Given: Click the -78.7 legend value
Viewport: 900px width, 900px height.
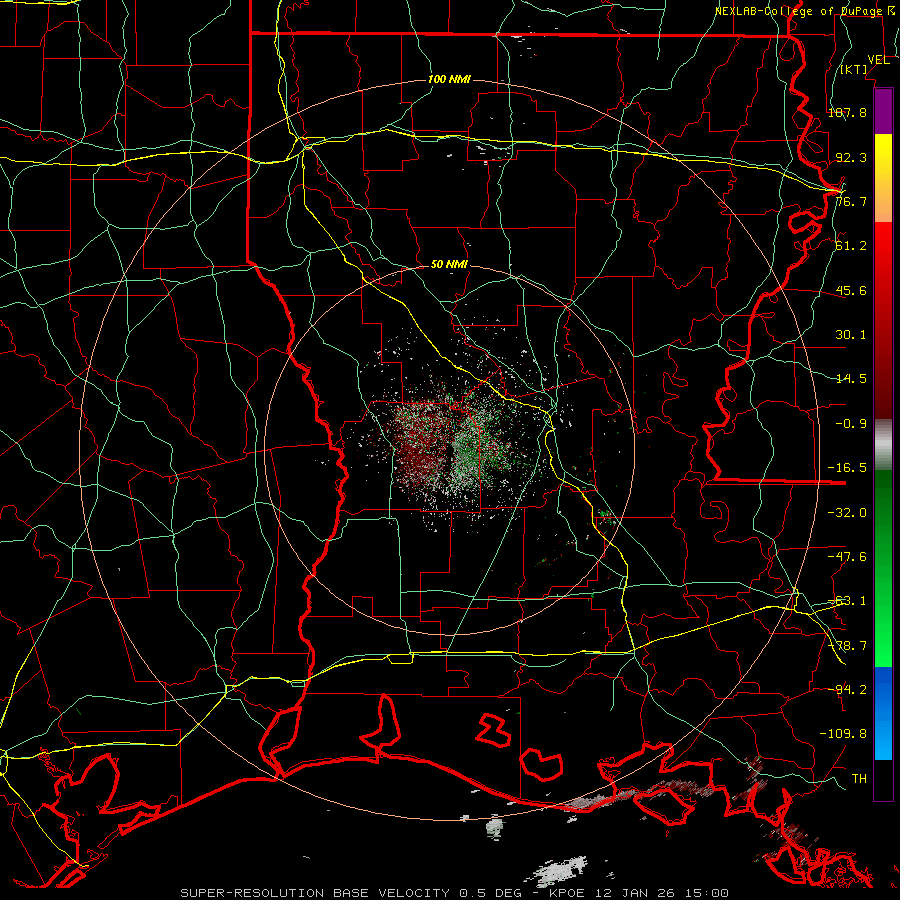Looking at the screenshot, I should 847,646.
